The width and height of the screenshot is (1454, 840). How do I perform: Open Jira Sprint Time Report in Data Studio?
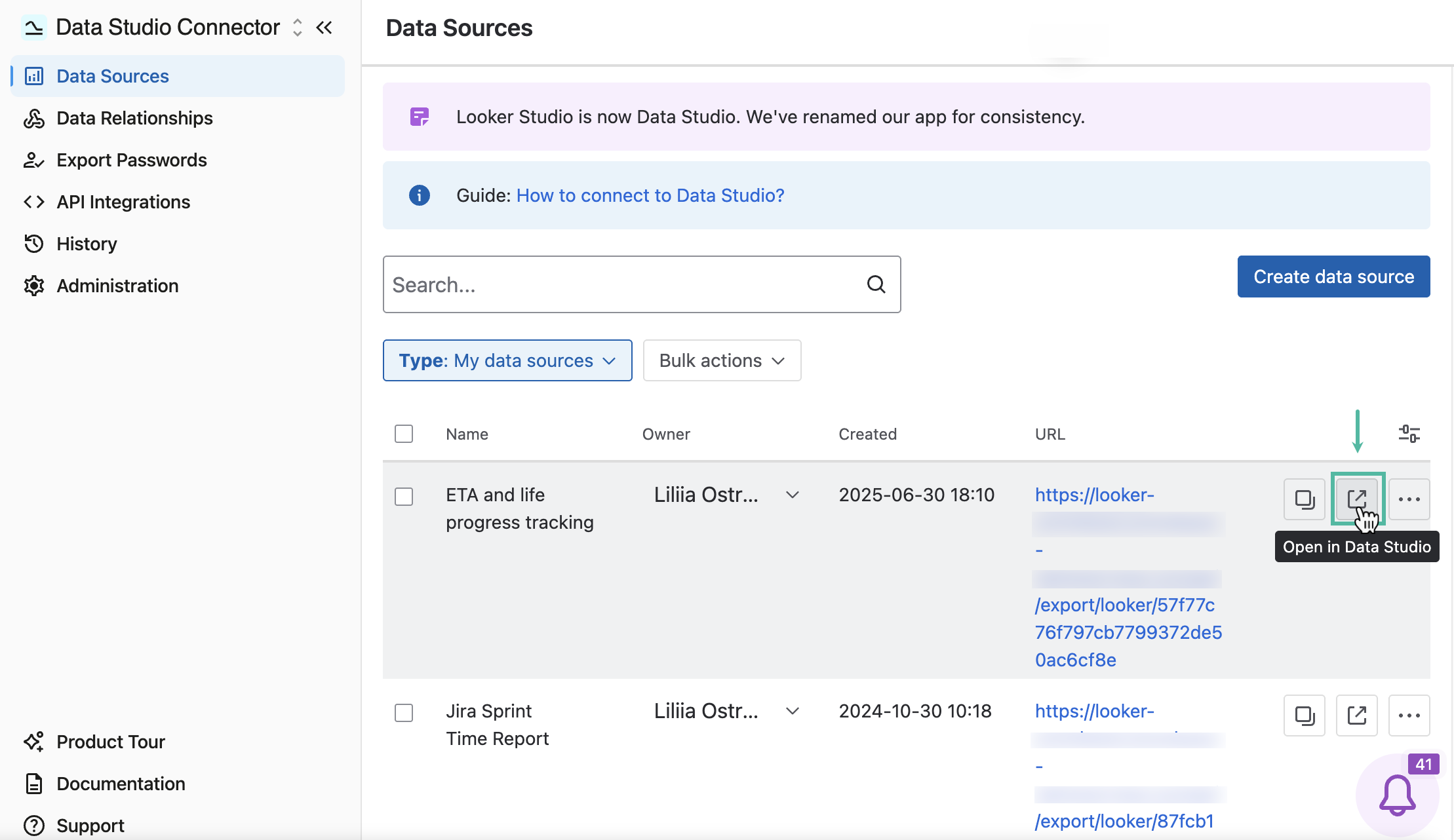pos(1357,716)
